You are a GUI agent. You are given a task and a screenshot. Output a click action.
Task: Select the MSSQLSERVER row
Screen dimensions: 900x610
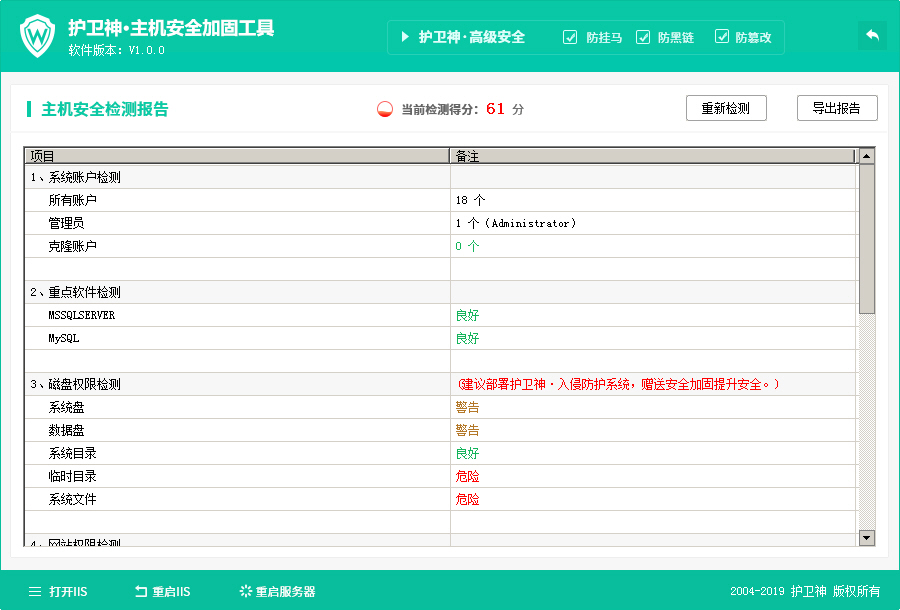(441, 315)
